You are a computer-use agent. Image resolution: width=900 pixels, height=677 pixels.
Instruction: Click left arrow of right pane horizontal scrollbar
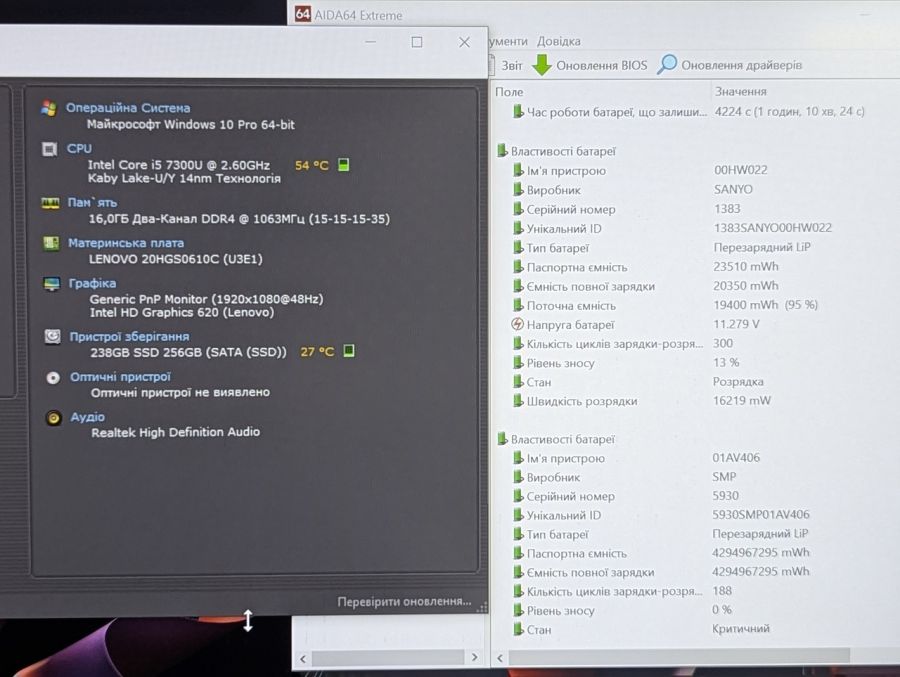(x=500, y=657)
